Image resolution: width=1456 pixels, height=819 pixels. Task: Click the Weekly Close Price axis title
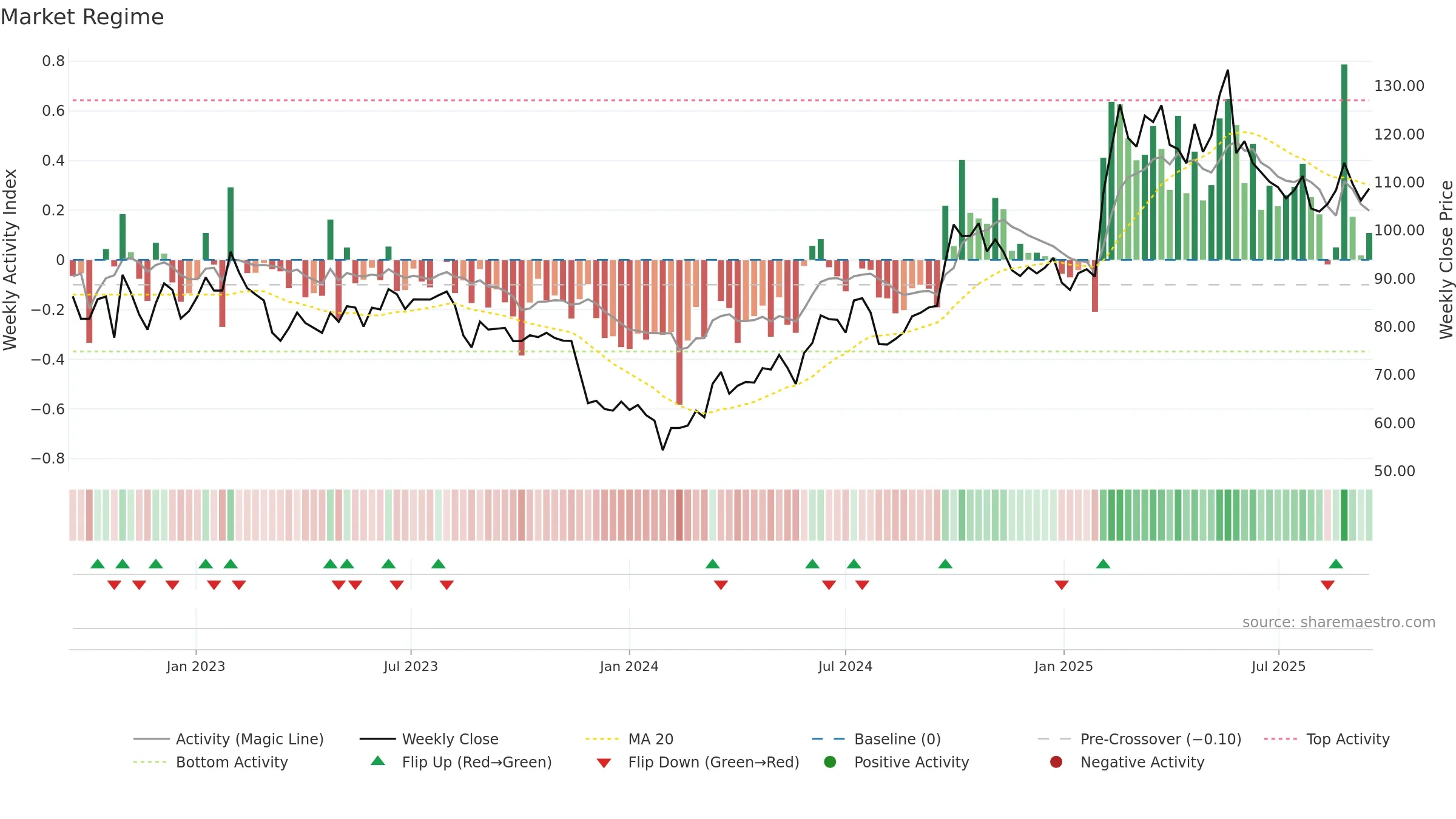pyautogui.click(x=1446, y=260)
